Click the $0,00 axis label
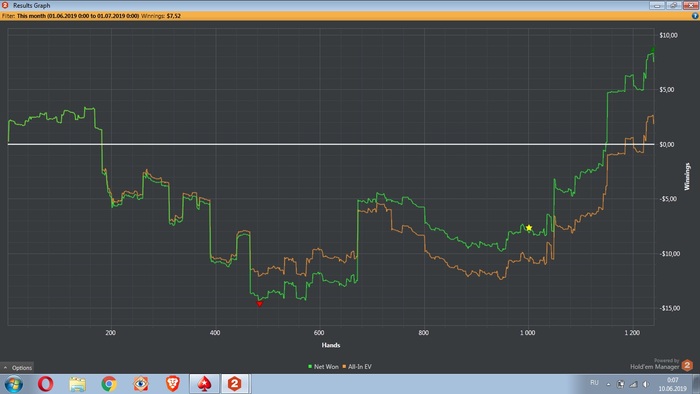This screenshot has width=700, height=394. [667, 145]
